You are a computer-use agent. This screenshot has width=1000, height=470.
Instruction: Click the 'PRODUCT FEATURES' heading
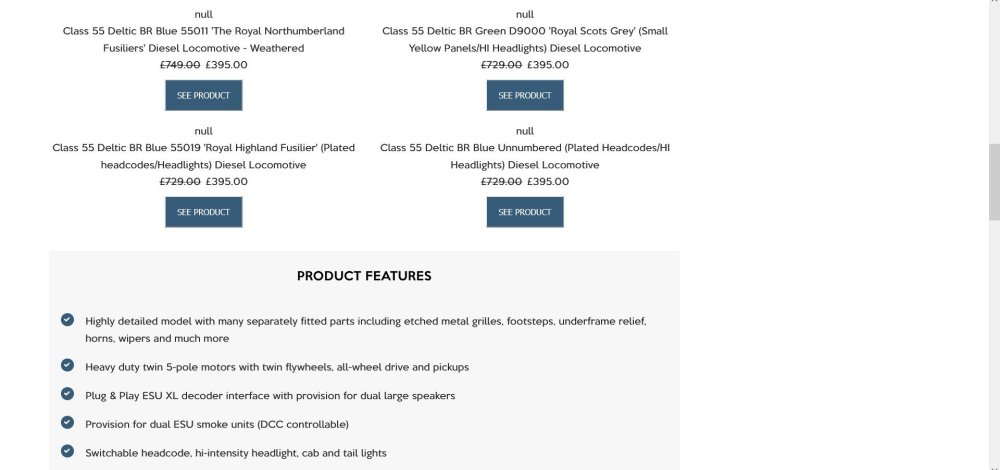pos(364,276)
